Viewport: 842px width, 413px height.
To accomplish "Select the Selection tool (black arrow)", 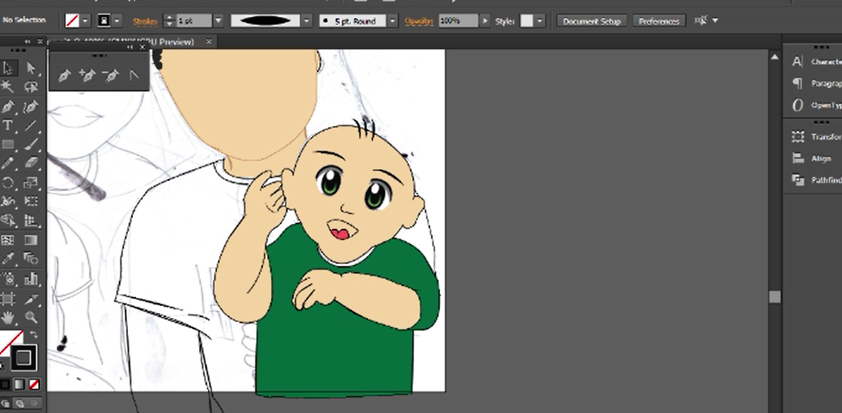I will (x=8, y=68).
